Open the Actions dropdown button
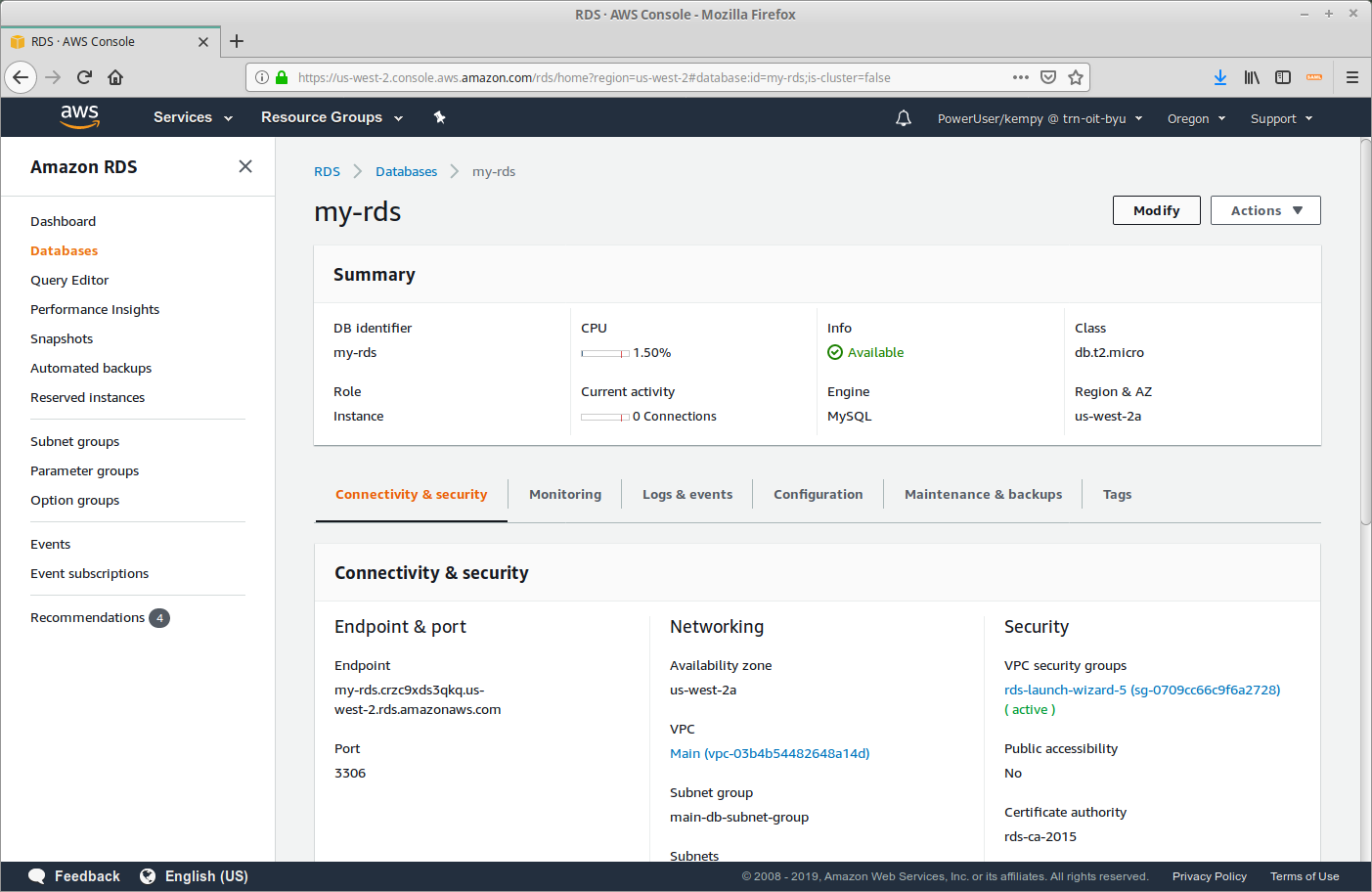This screenshot has height=892, width=1372. tap(1265, 210)
